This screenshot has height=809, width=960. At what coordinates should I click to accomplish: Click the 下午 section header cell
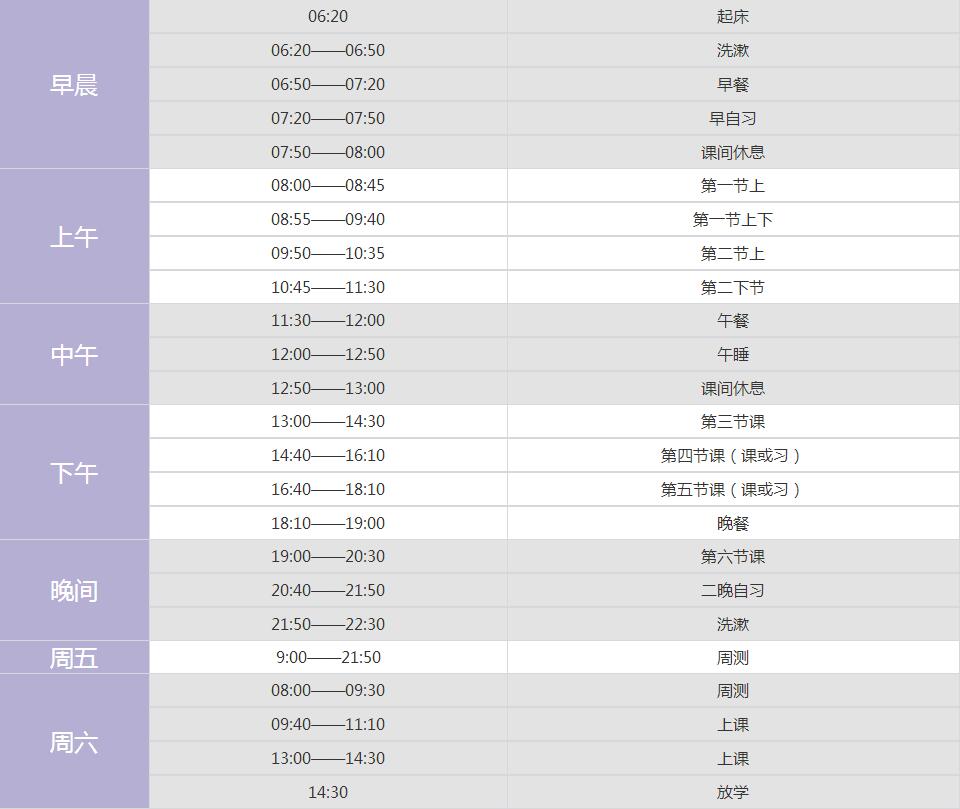(74, 472)
